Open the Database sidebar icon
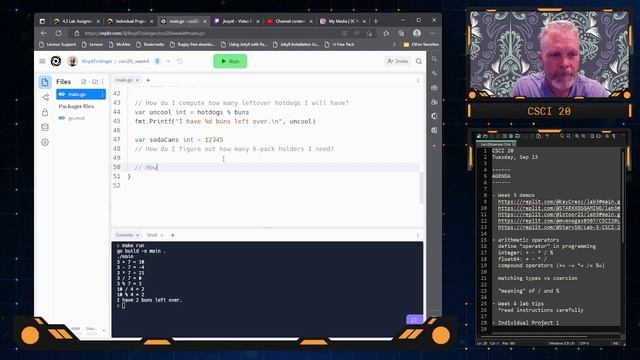 click(45, 127)
